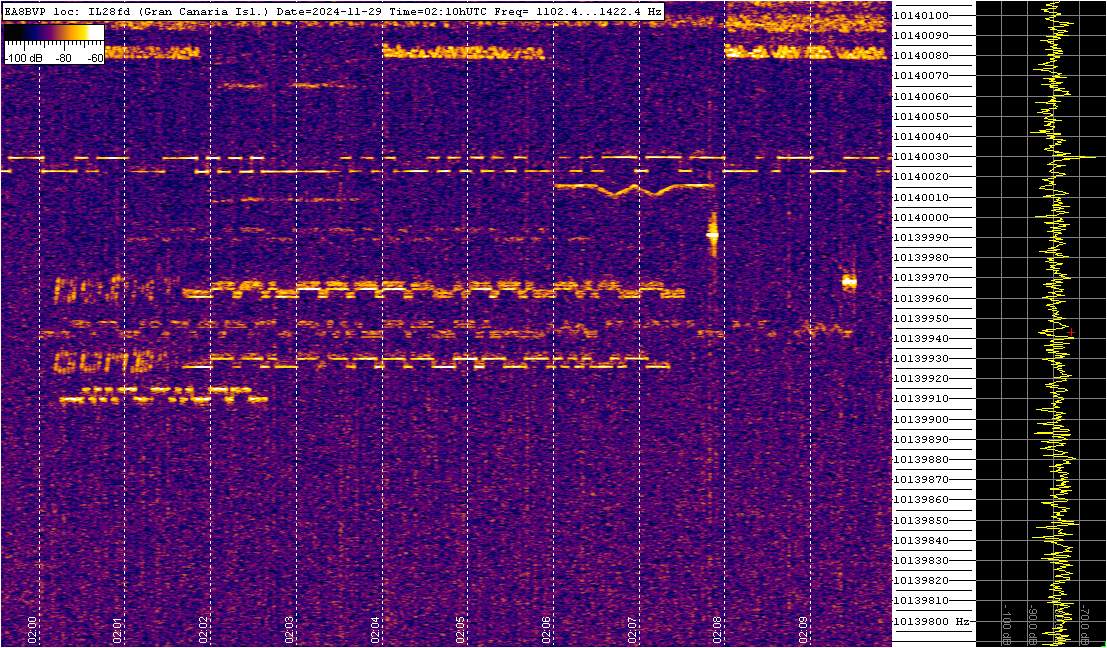Click the 10139800 Hz frequency label
Image resolution: width=1107 pixels, height=648 pixels.
[x=931, y=621]
